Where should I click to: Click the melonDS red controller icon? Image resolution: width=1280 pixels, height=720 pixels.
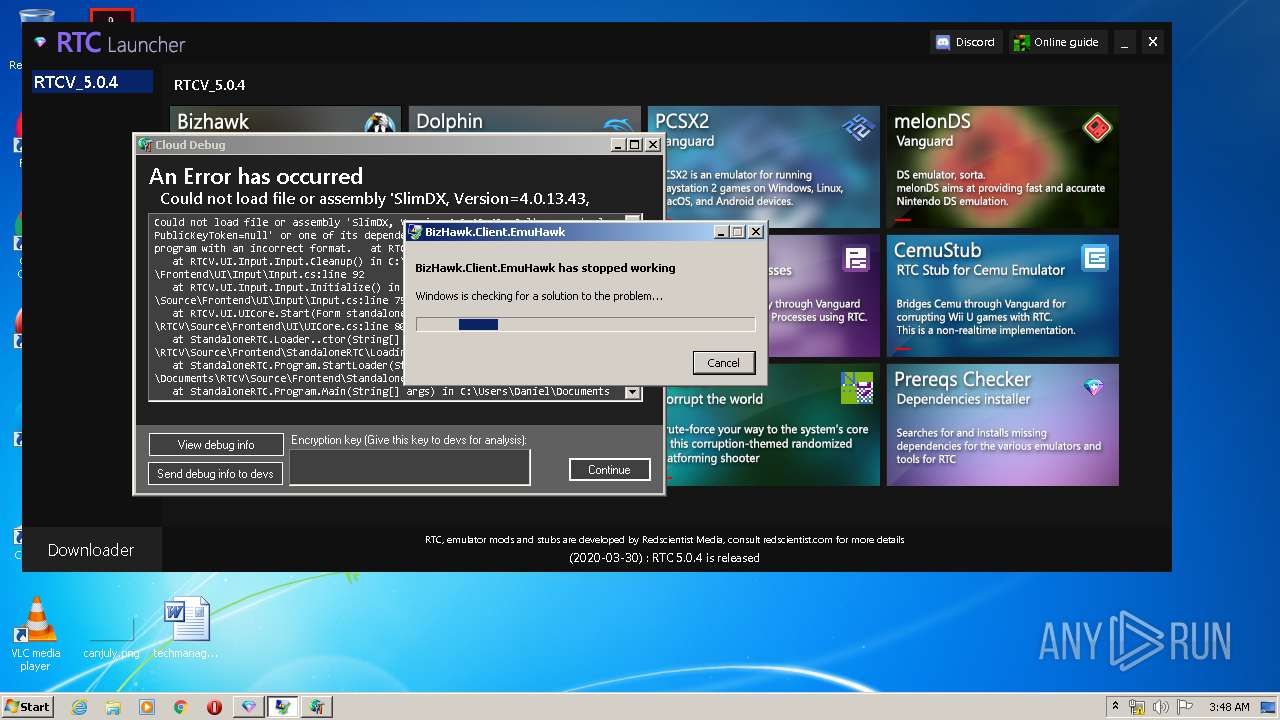[1097, 128]
